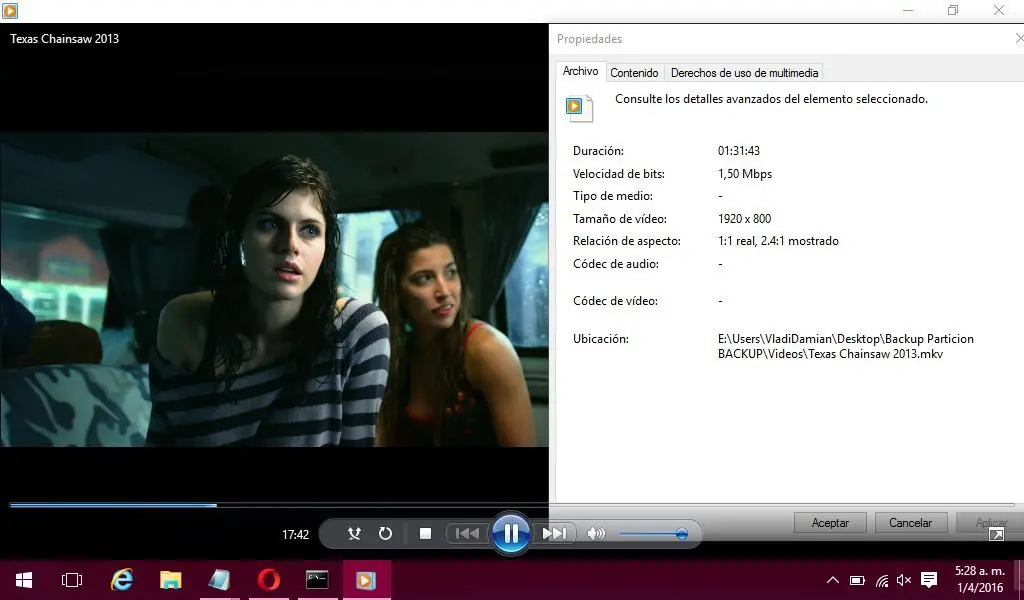Open Wi-Fi network tray icon
Image resolution: width=1024 pixels, height=600 pixels.
(882, 580)
